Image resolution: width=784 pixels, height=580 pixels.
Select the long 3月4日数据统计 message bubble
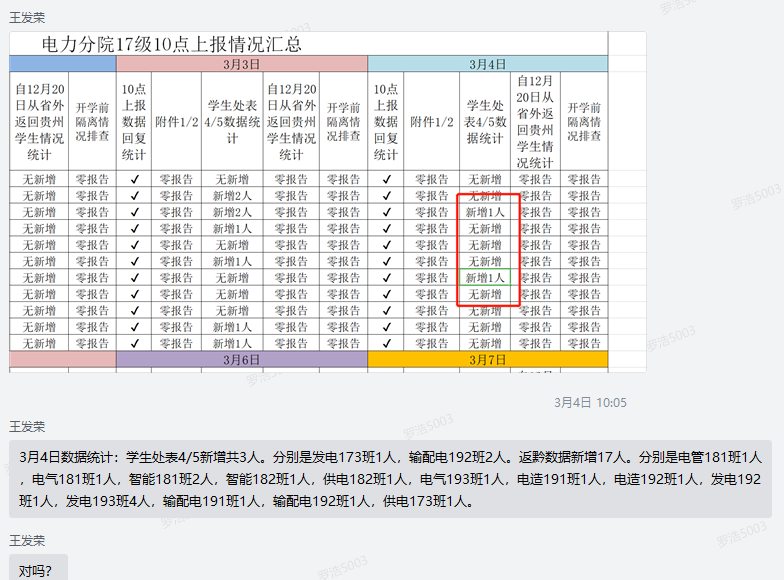390,479
